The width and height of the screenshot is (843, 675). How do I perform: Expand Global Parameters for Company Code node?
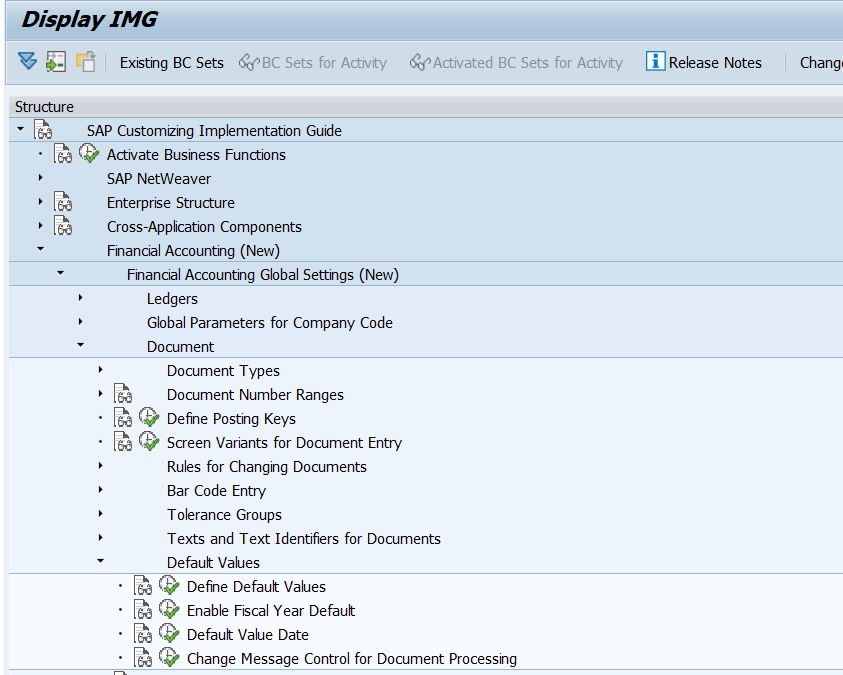click(x=81, y=321)
